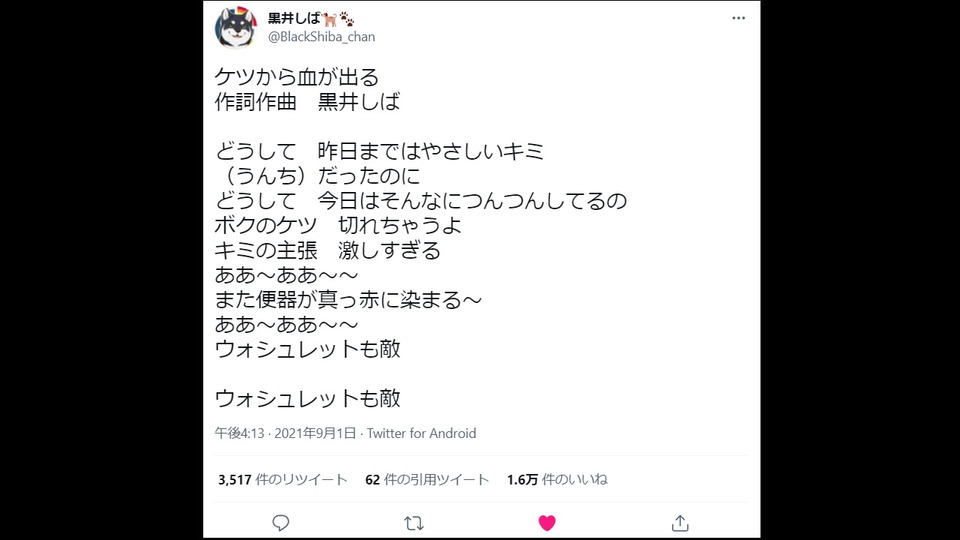Image resolution: width=960 pixels, height=540 pixels.
Task: View the 3,517 件のリツイート list
Action: [283, 479]
